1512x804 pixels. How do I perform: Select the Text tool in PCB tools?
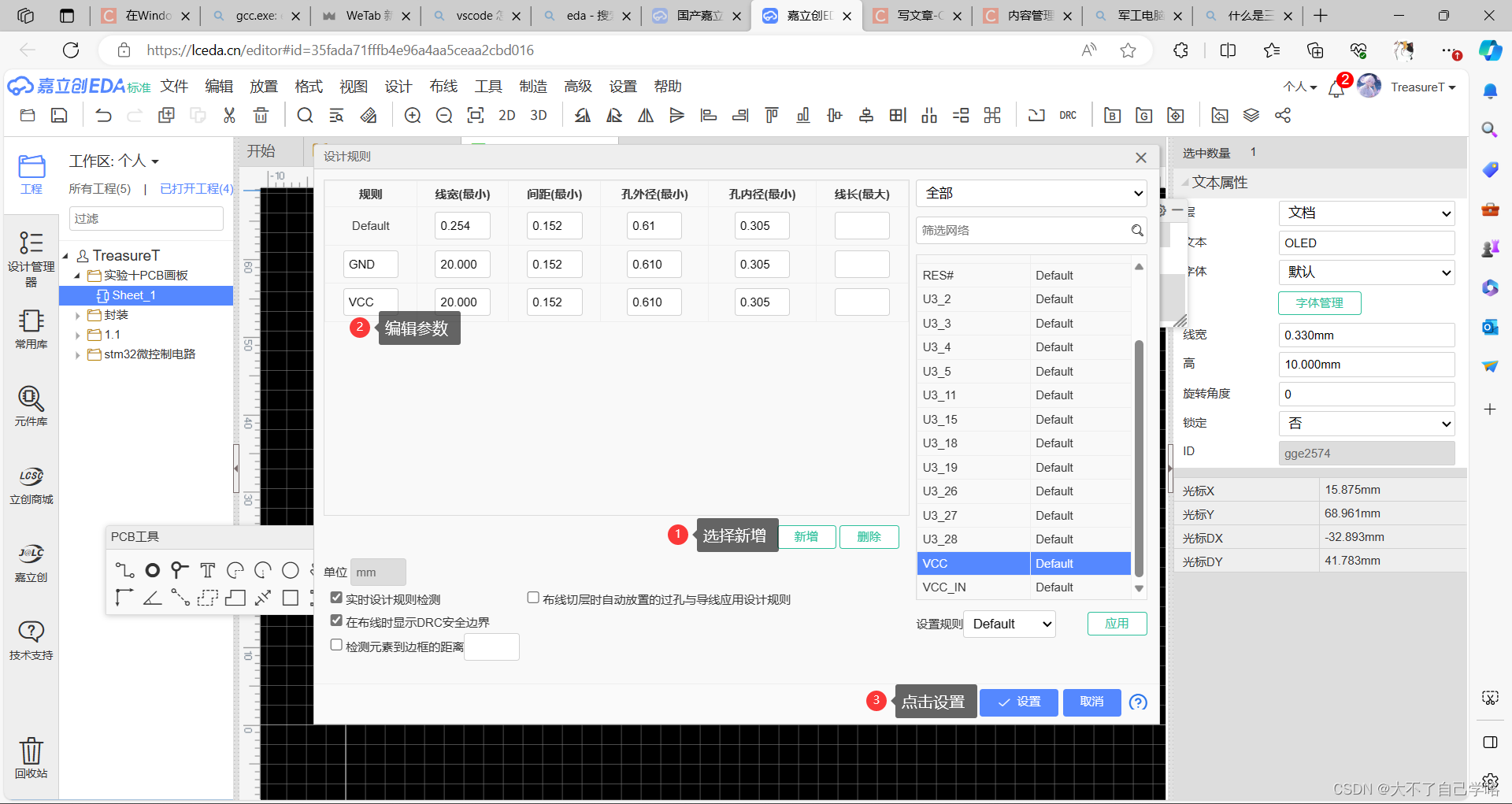click(208, 570)
